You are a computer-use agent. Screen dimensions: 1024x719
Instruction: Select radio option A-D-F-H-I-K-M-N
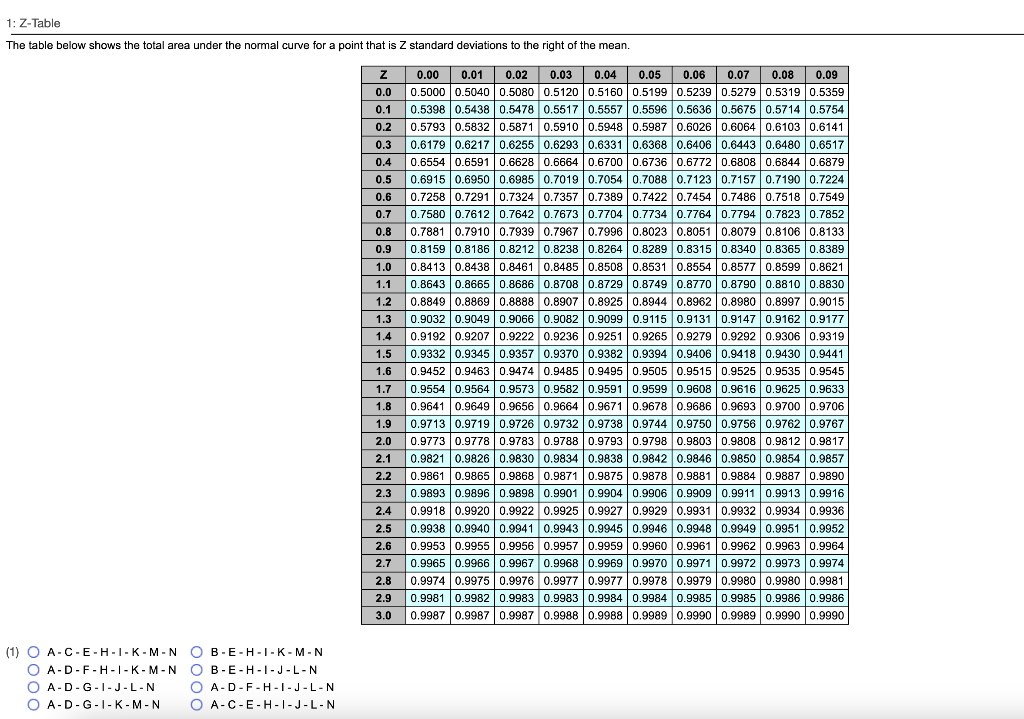35,669
